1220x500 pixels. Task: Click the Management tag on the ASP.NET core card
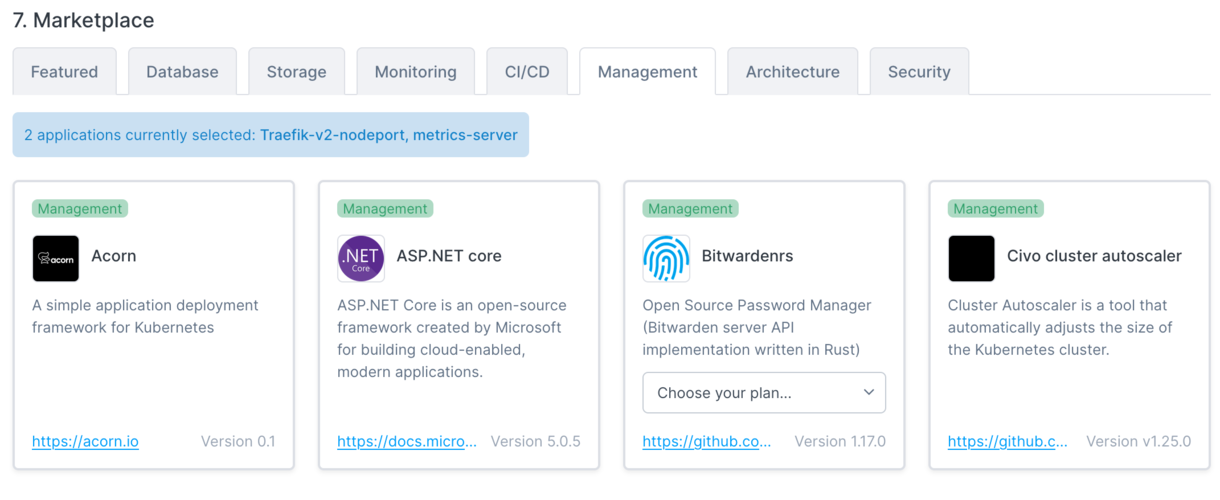[x=385, y=209]
